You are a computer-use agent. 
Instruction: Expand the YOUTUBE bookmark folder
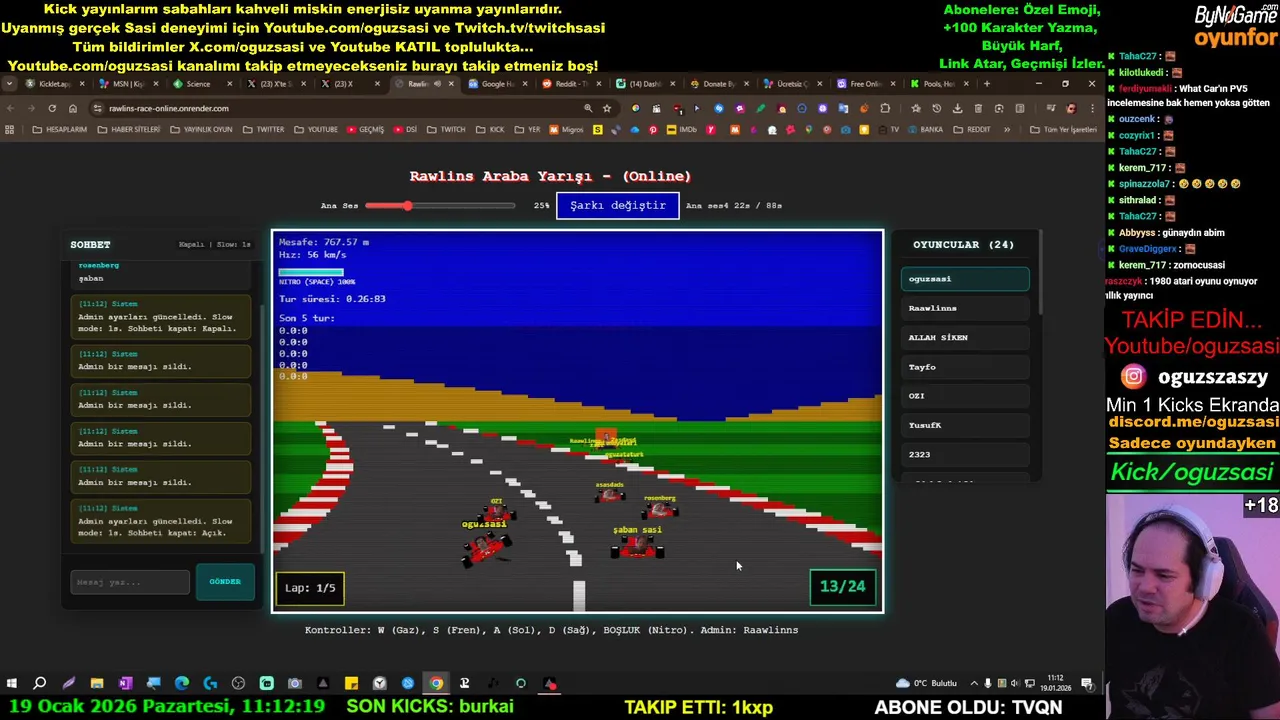[x=315, y=129]
